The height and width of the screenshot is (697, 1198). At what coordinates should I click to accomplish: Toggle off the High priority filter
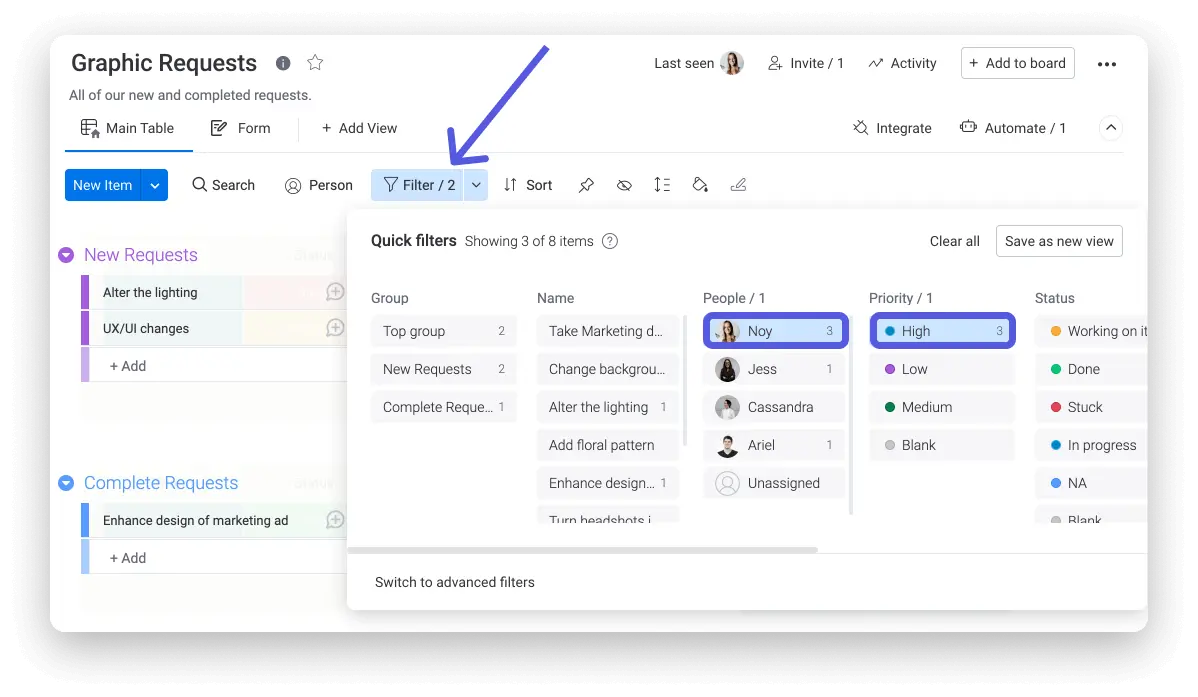pos(941,330)
